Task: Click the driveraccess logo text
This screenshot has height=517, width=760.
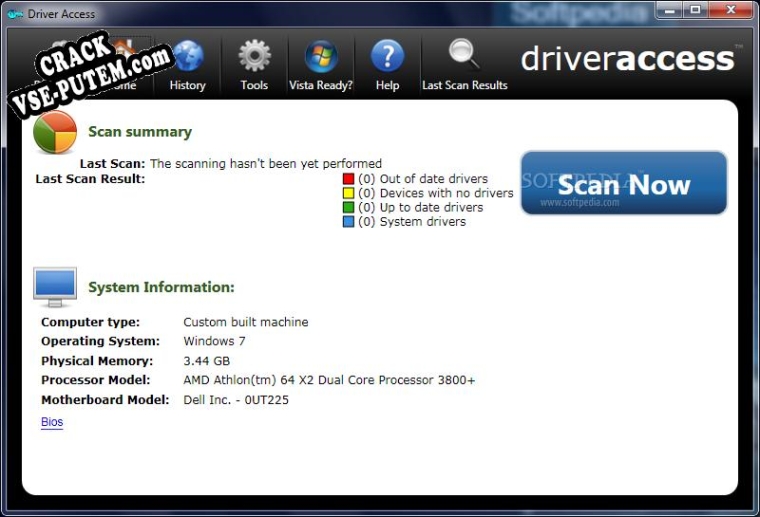Action: click(x=628, y=58)
